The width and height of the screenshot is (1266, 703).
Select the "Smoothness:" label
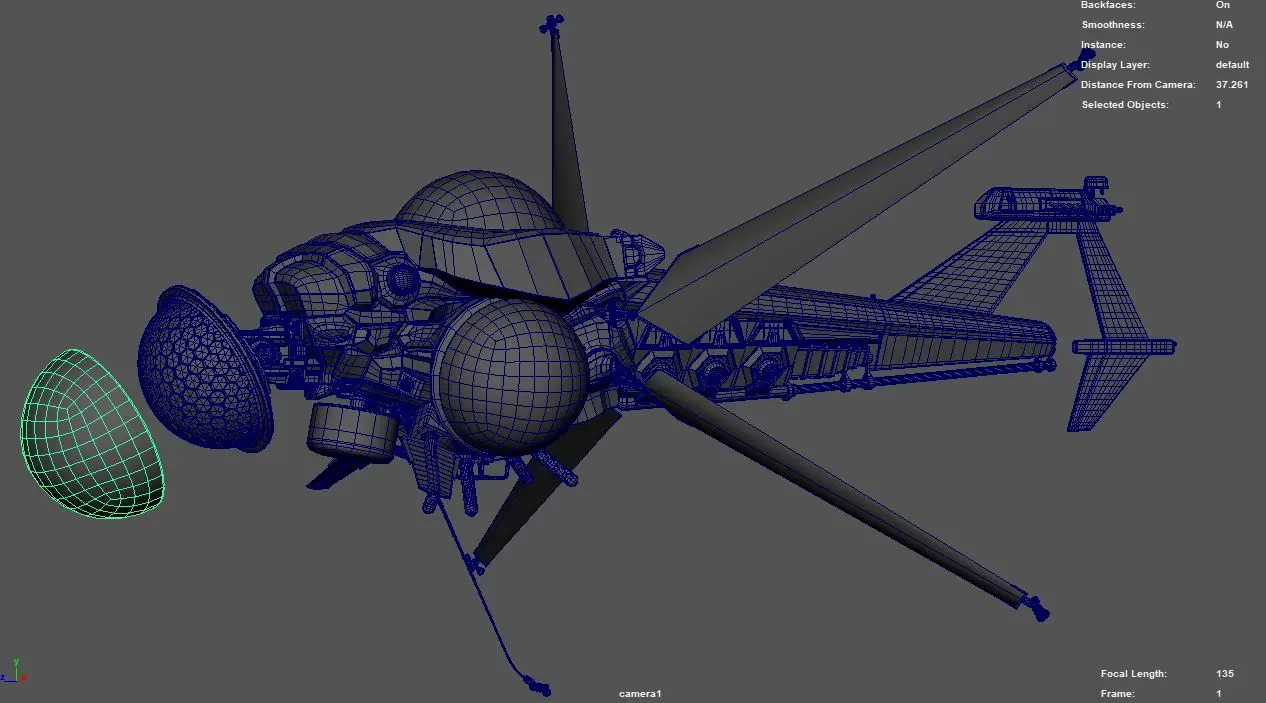[1113, 25]
